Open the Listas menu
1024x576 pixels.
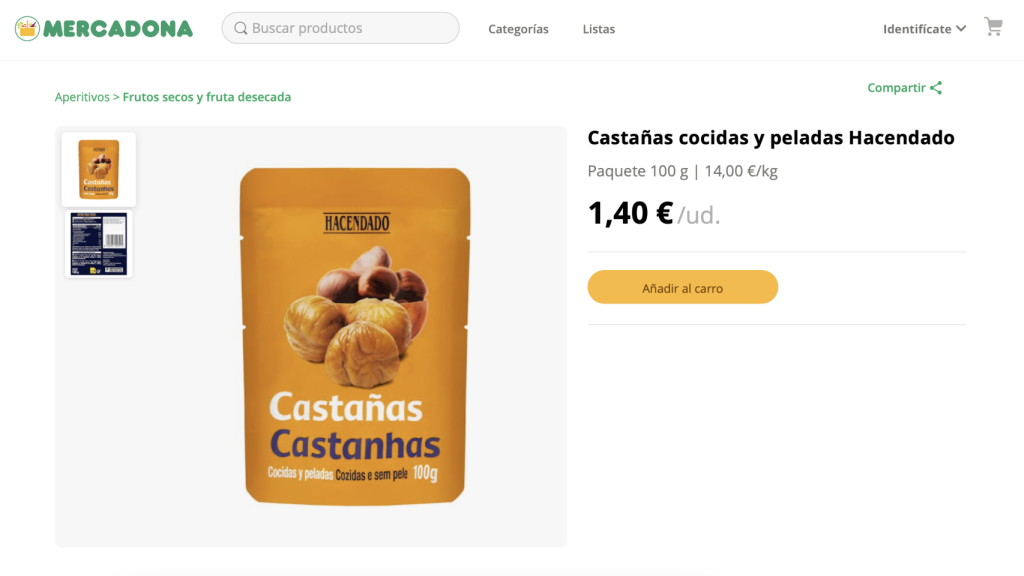tap(599, 29)
